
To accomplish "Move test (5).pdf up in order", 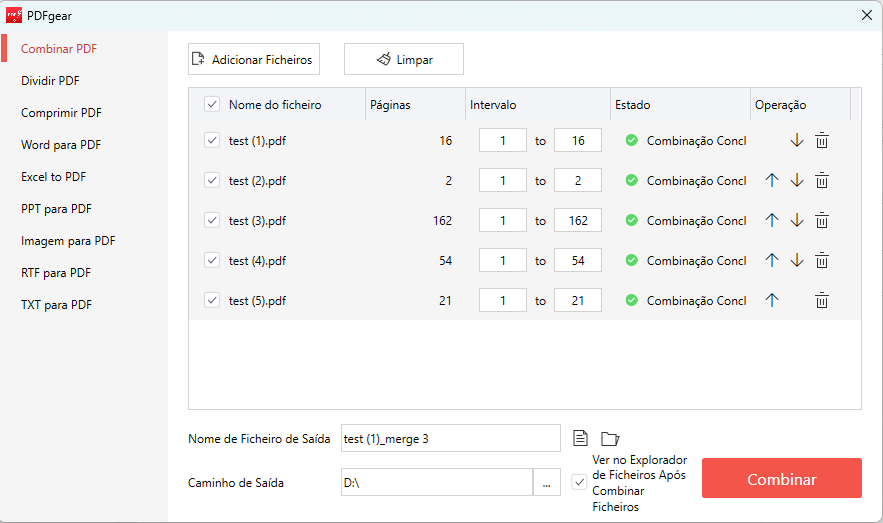I will click(771, 300).
